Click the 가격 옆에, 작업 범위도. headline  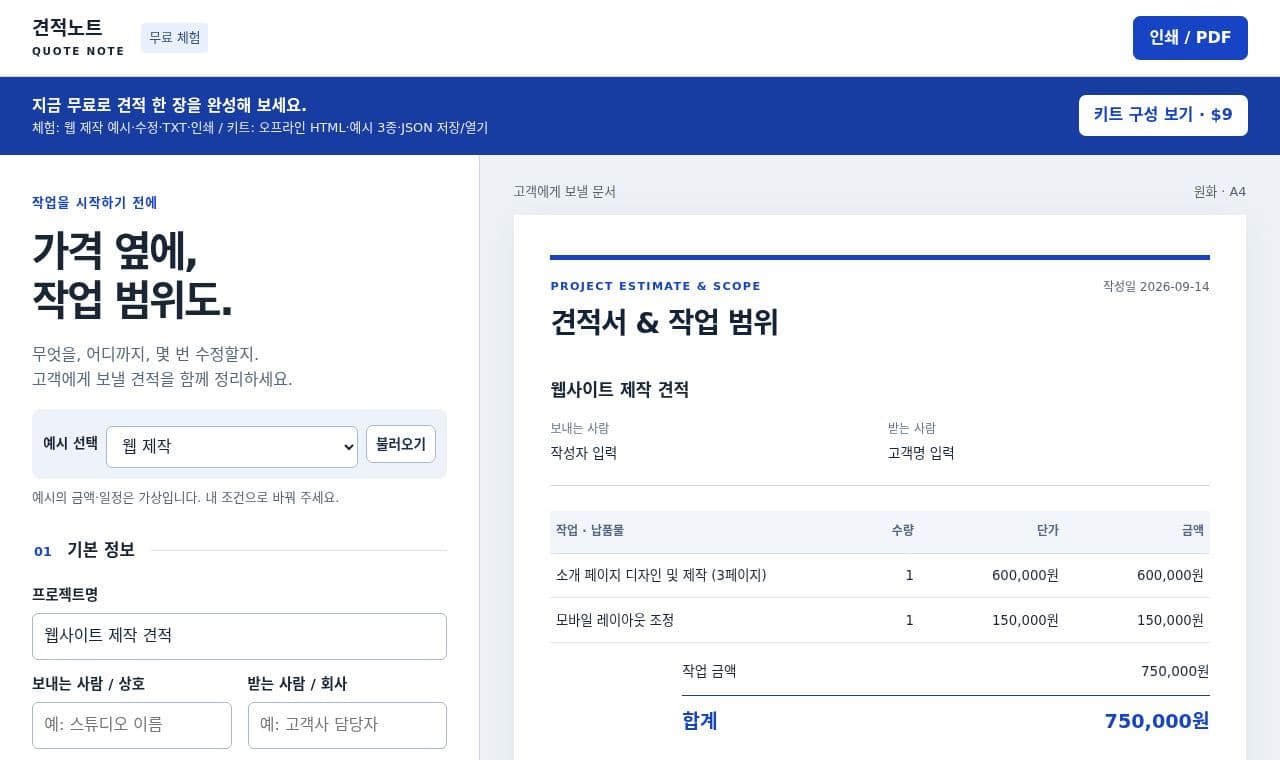click(x=132, y=274)
